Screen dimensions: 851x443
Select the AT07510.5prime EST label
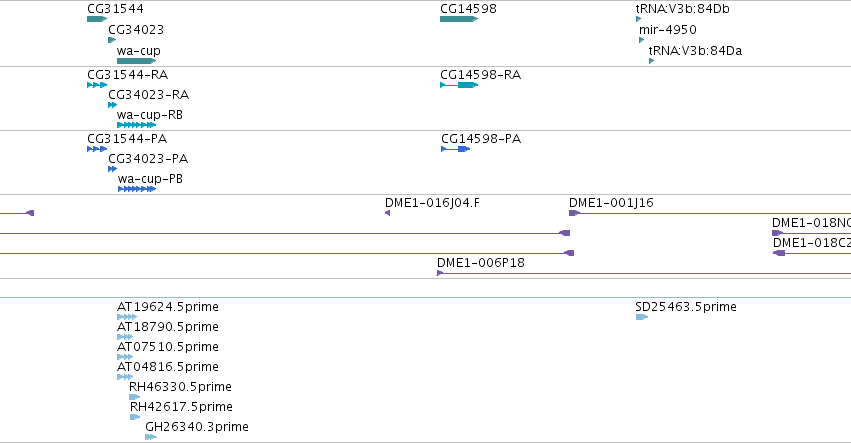(168, 347)
